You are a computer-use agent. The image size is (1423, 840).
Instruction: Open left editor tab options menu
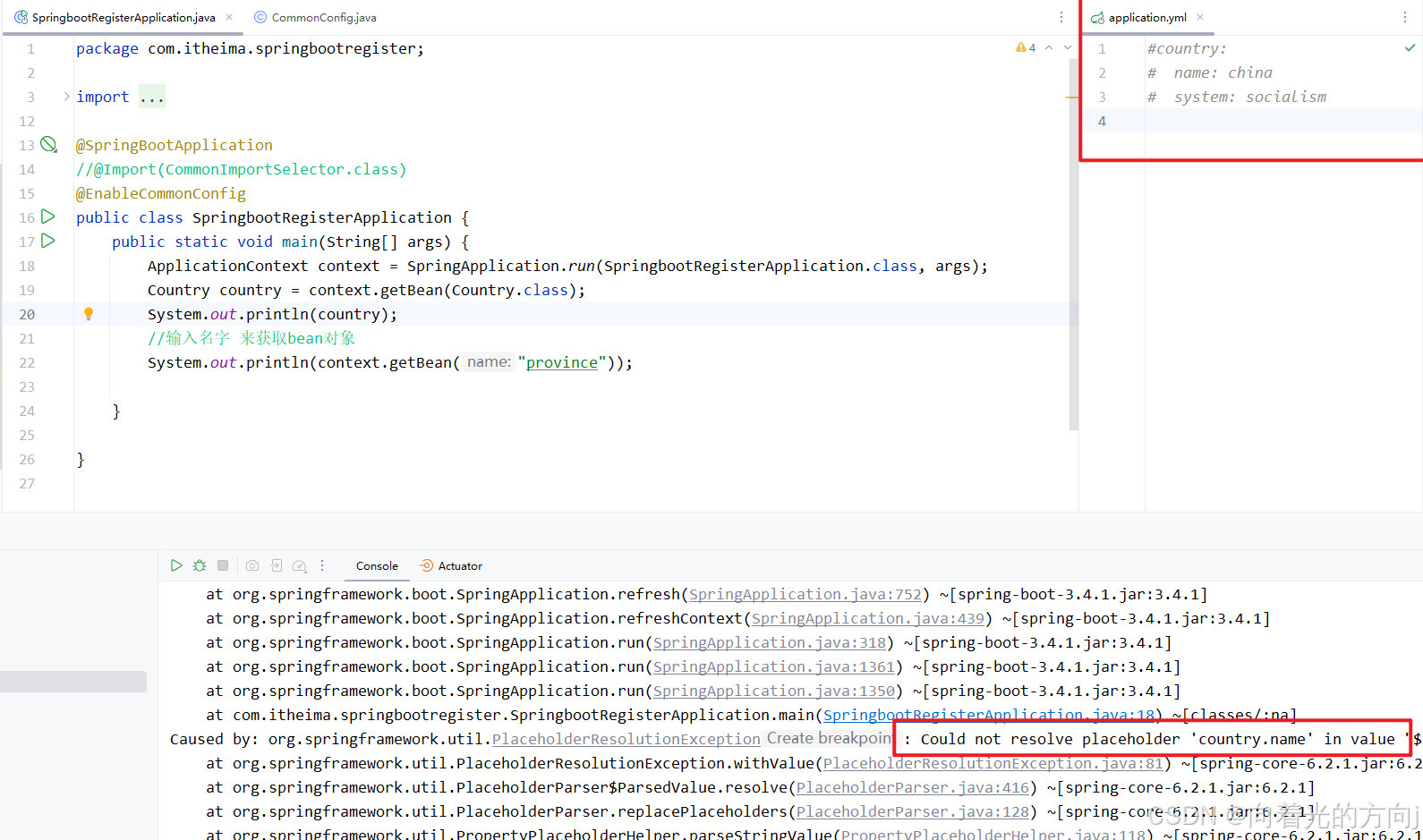point(1061,17)
